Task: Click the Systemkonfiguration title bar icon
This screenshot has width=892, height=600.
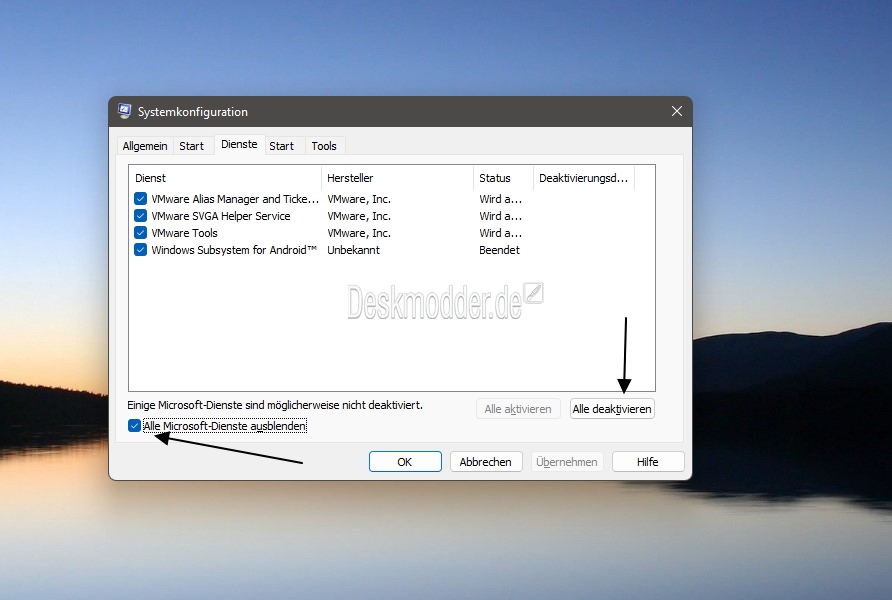Action: [x=125, y=111]
